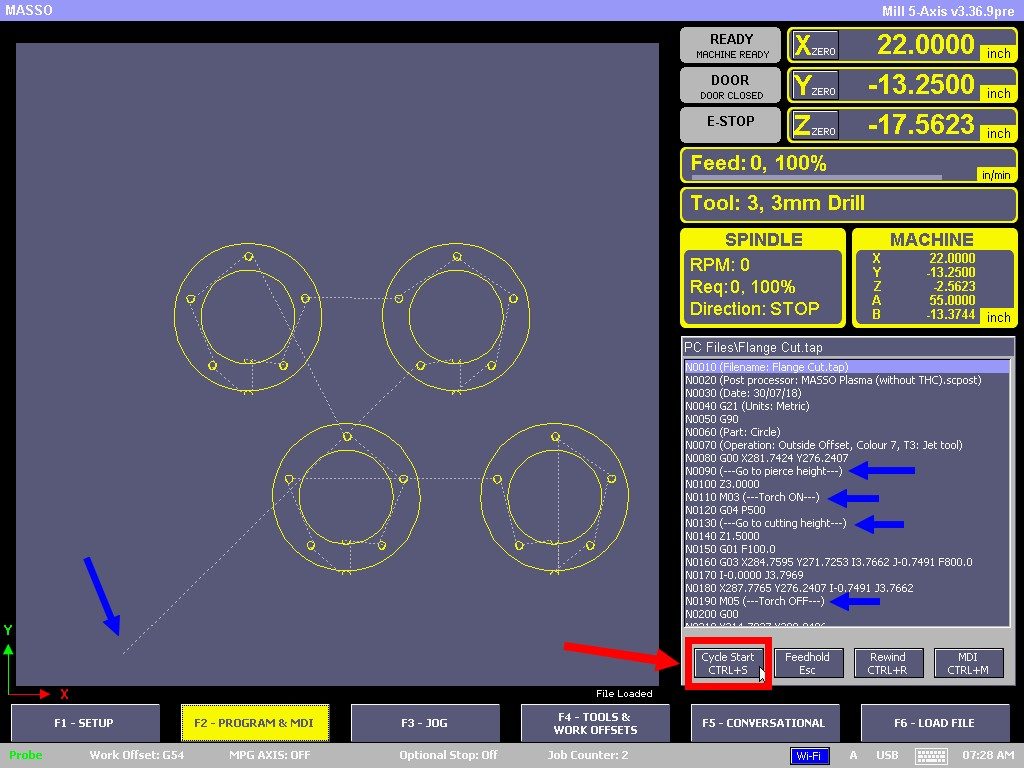This screenshot has height=768, width=1024.
Task: Click the Req:0, 100% spindle readout
Action: 743,287
